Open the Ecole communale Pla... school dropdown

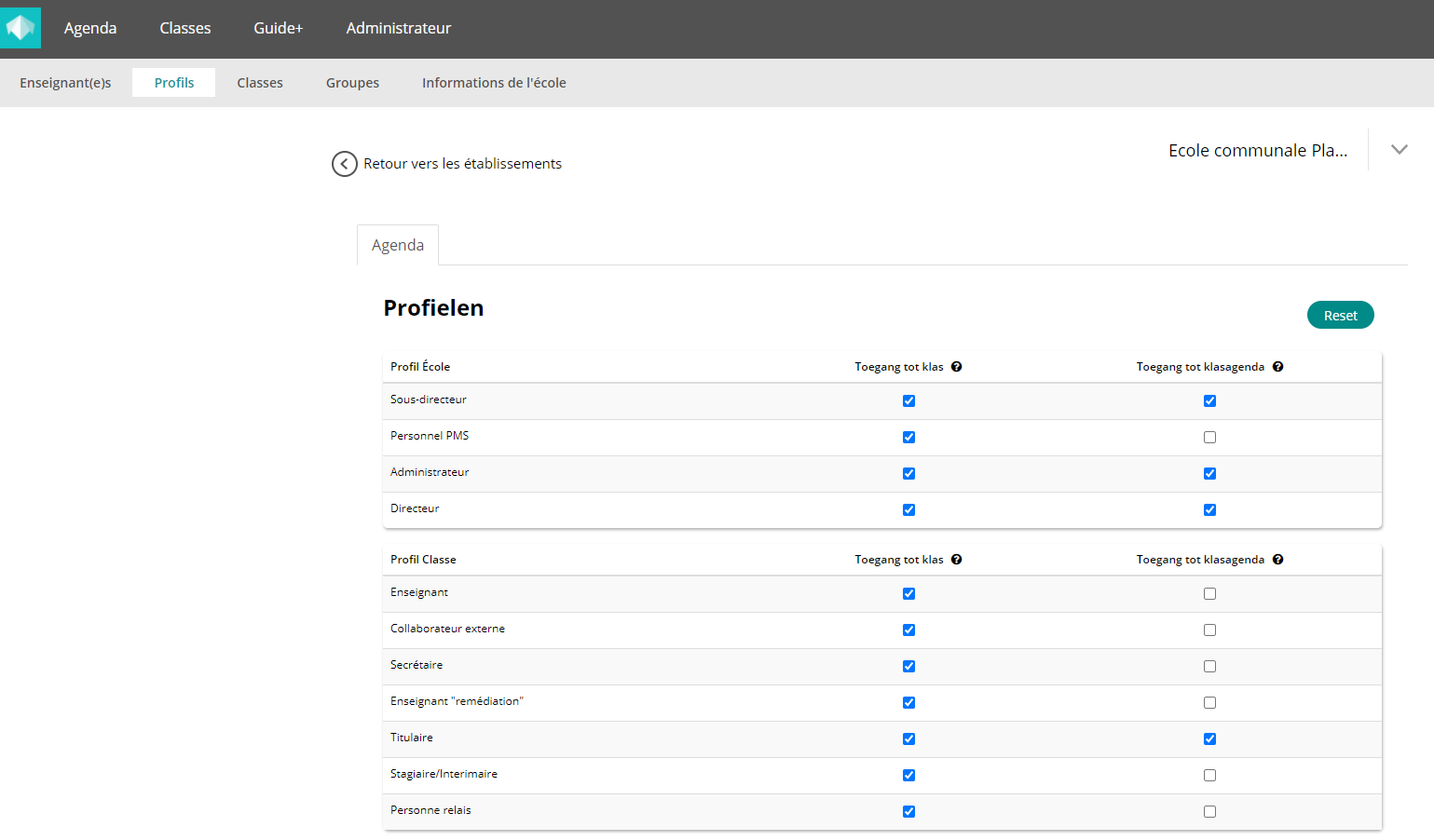[x=1257, y=151]
